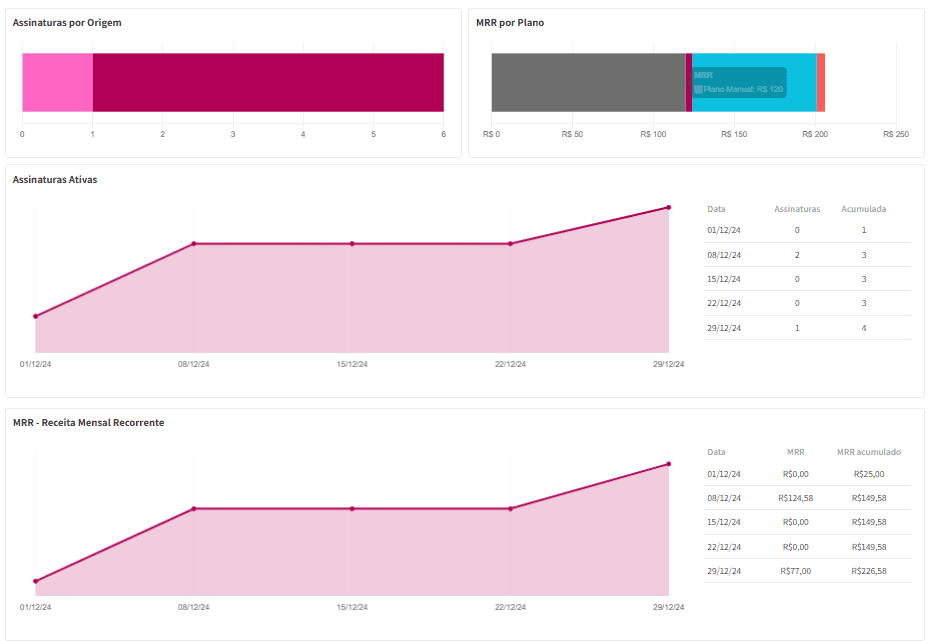Click axis label 6 in Assinaturas por Origem
Screen dimensions: 933x641
[x=443, y=135]
